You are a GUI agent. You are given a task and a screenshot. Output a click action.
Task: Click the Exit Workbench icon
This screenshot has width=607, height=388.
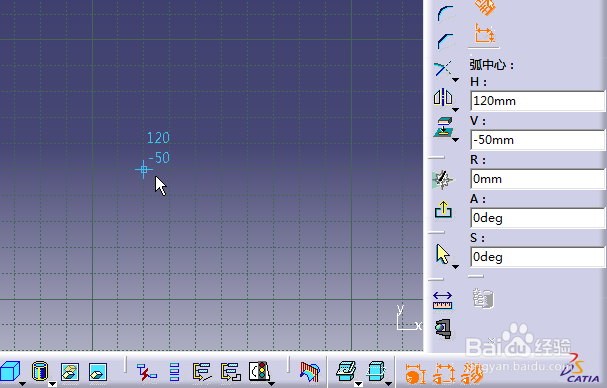click(x=443, y=209)
